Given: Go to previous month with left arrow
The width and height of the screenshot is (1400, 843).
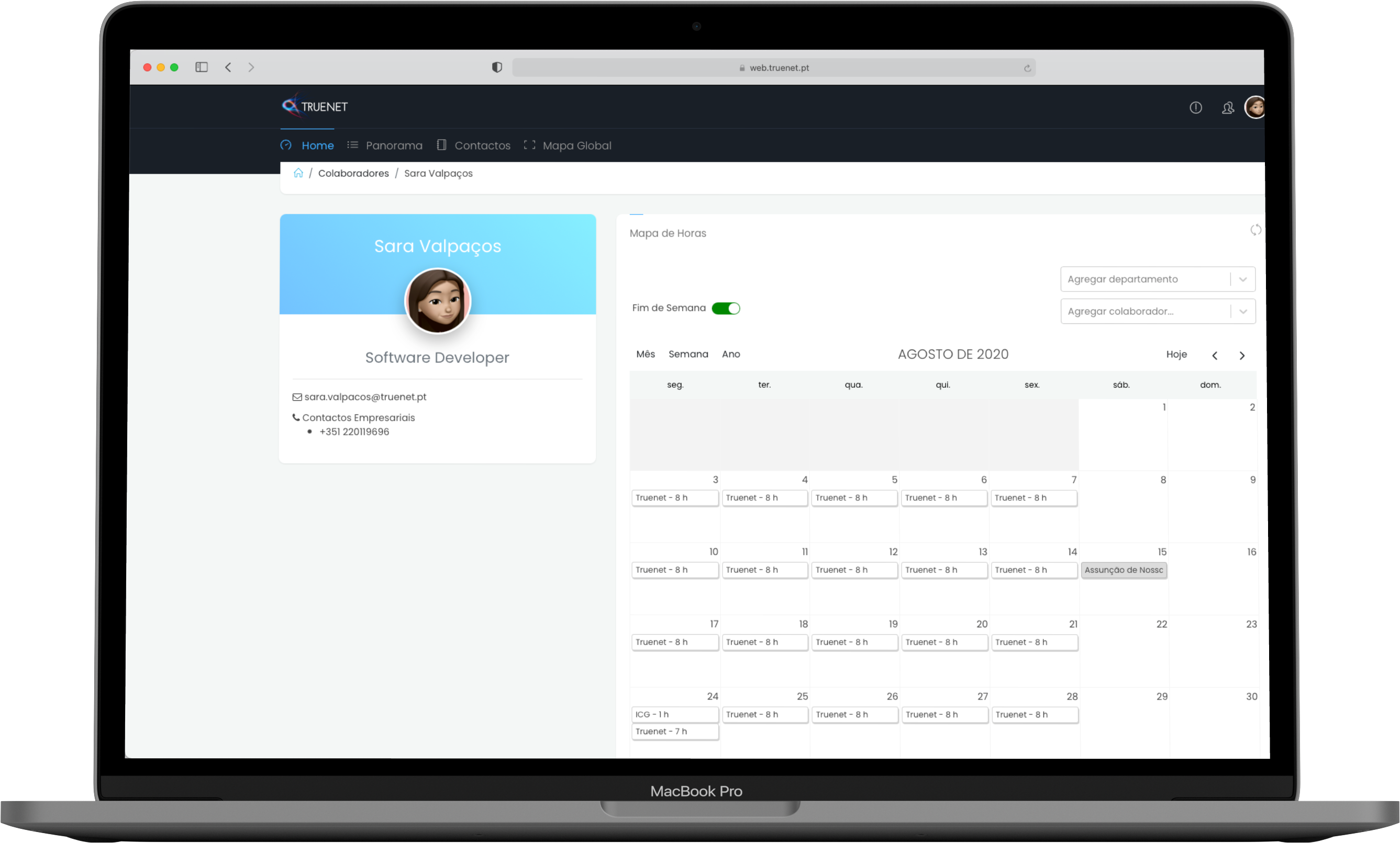Looking at the screenshot, I should coord(1214,355).
